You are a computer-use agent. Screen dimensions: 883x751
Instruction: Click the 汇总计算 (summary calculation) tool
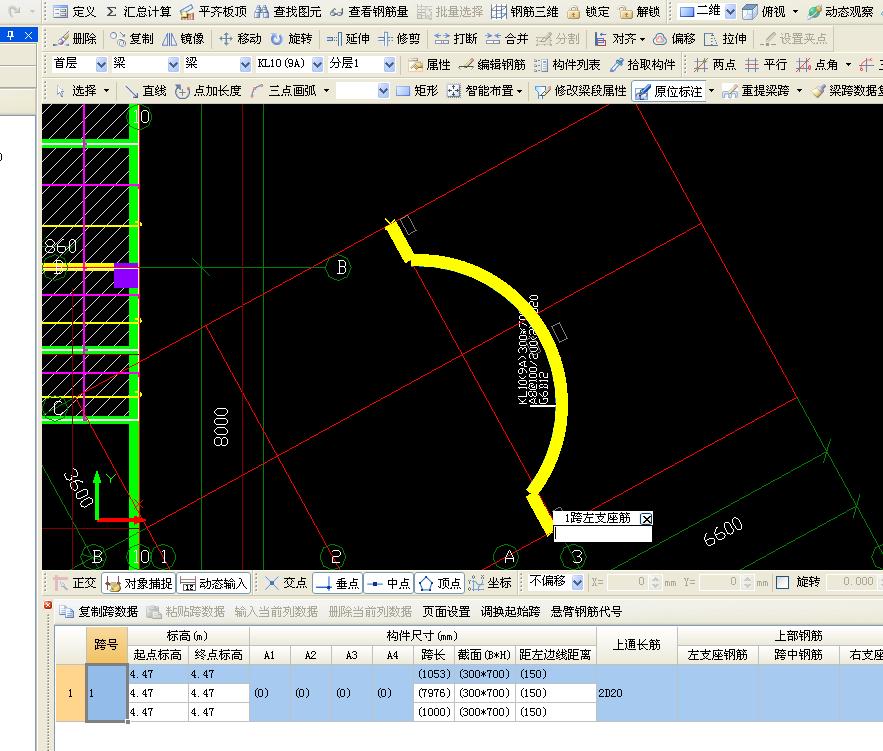138,12
